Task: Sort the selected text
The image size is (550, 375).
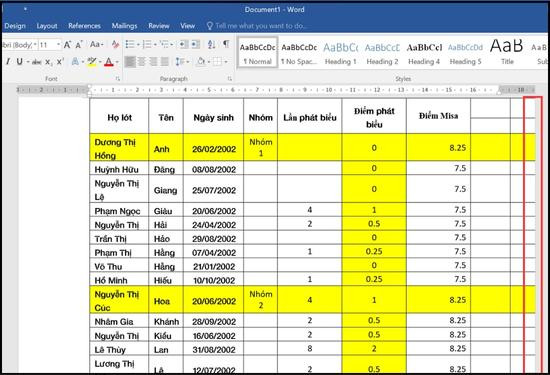Action: tap(211, 44)
